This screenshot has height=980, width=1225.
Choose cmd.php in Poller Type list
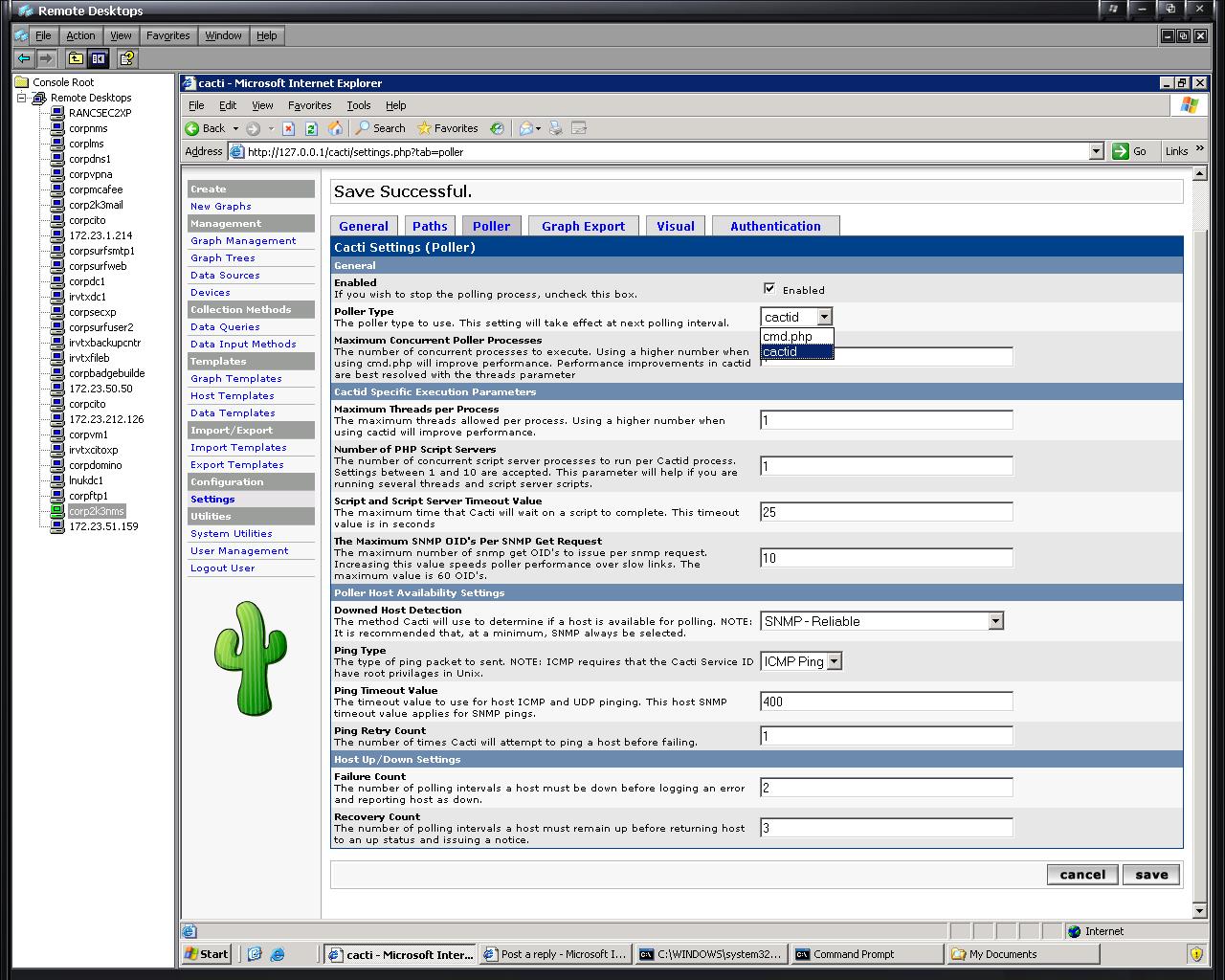(x=797, y=337)
